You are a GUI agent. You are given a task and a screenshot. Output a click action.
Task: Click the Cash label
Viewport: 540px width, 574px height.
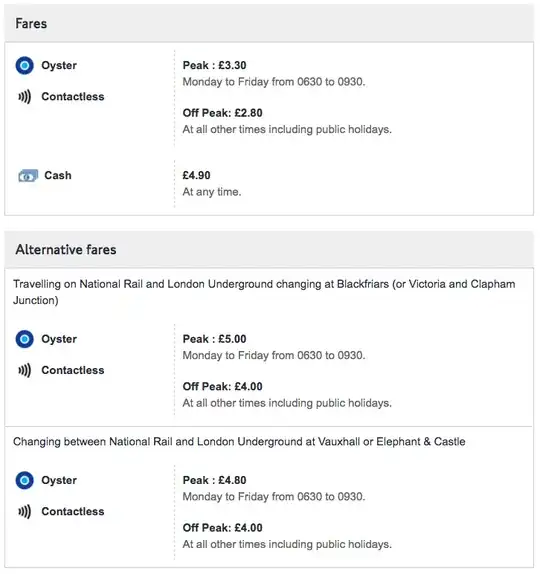58,175
